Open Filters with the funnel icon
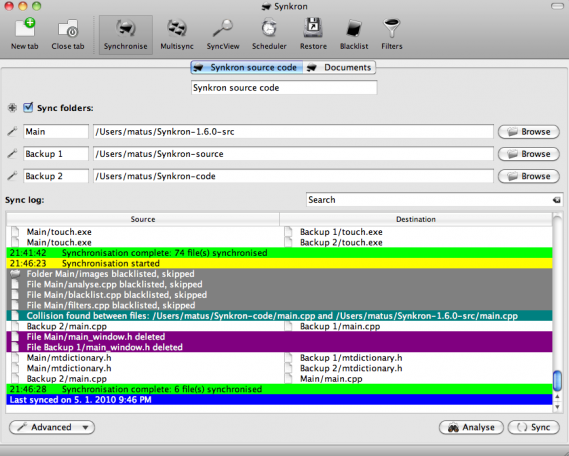The height and width of the screenshot is (456, 569). 392,35
